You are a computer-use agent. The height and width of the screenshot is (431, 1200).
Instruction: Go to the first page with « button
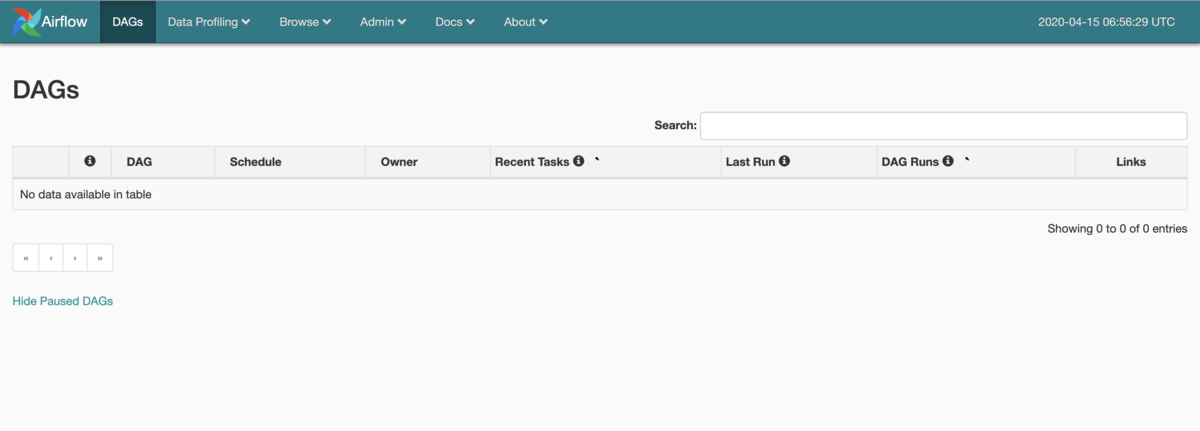(26, 258)
